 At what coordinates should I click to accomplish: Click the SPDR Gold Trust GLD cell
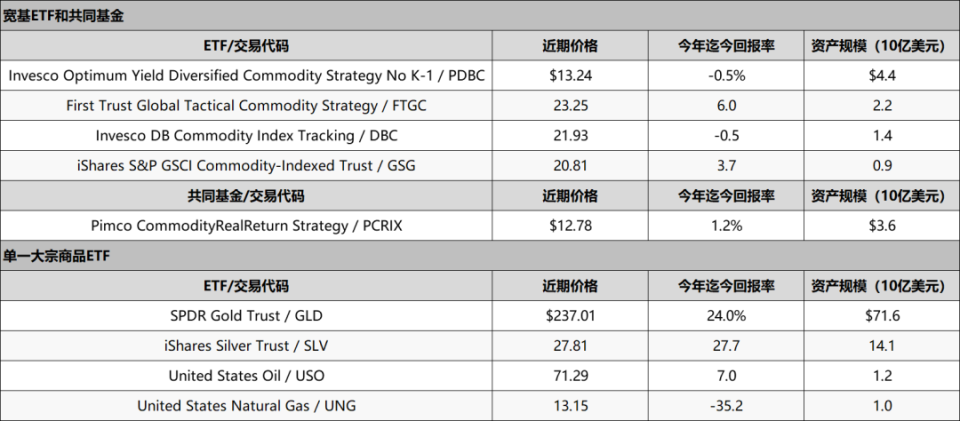click(x=246, y=316)
